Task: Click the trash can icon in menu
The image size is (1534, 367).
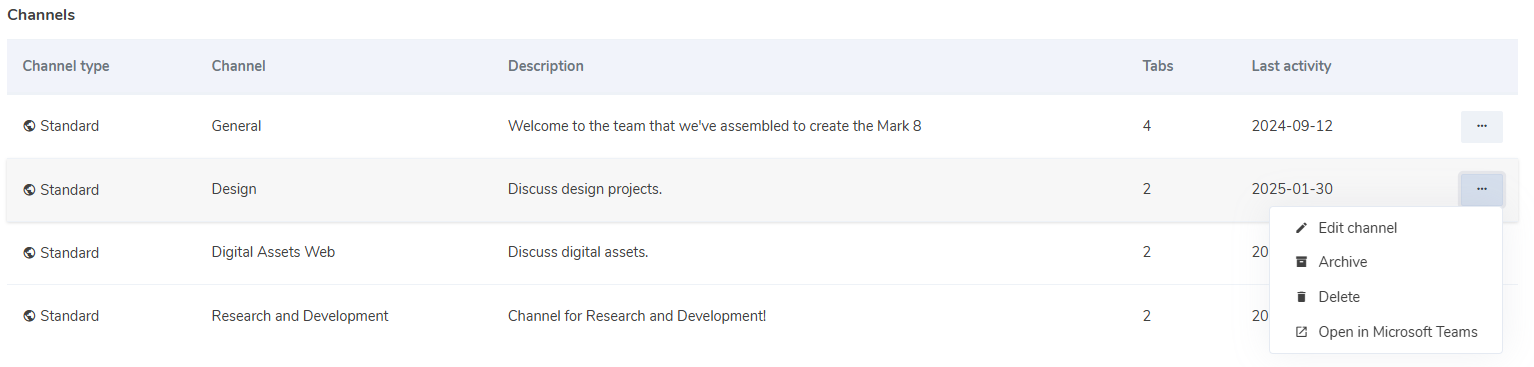Action: coord(1301,297)
